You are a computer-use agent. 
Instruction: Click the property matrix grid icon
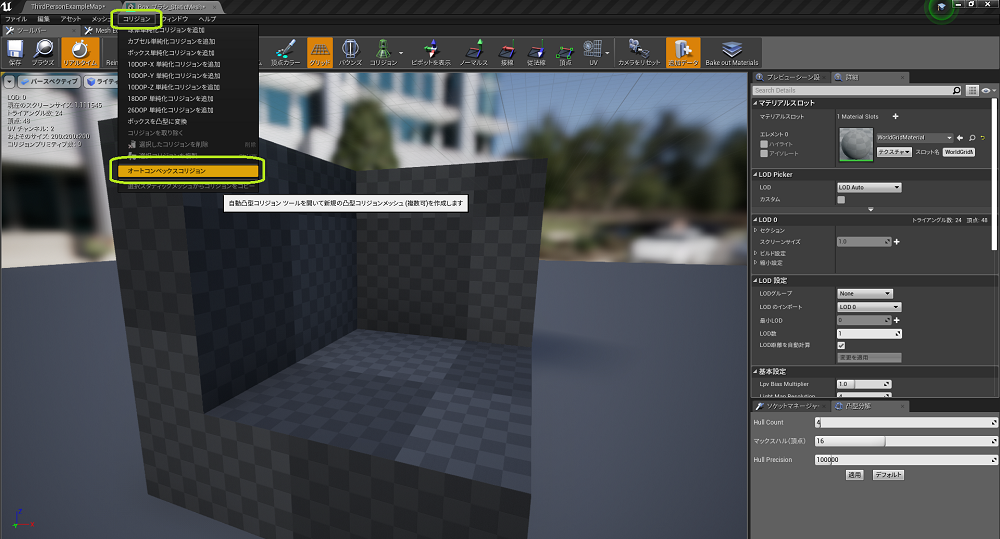(972, 91)
